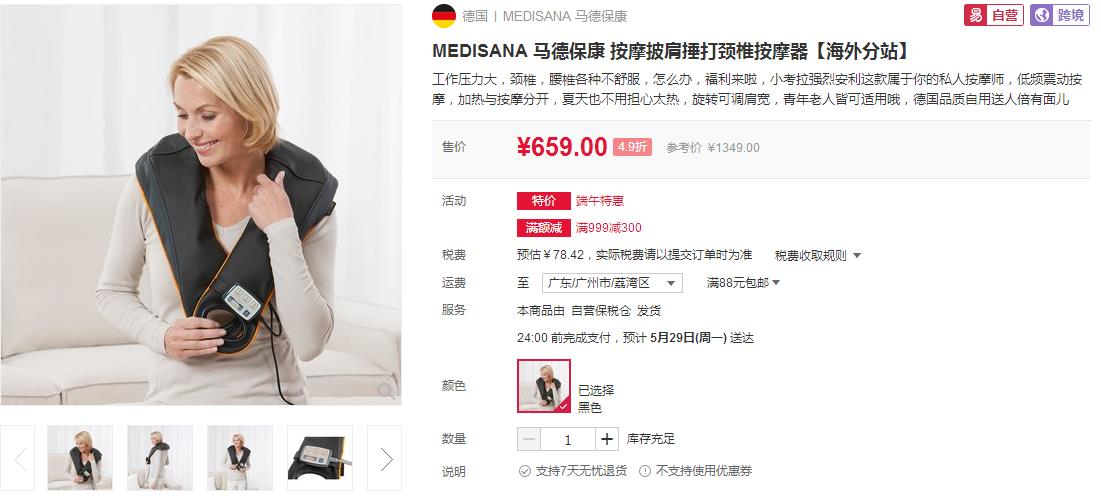
Task: Click the 特价 promotion tag
Action: [x=543, y=201]
